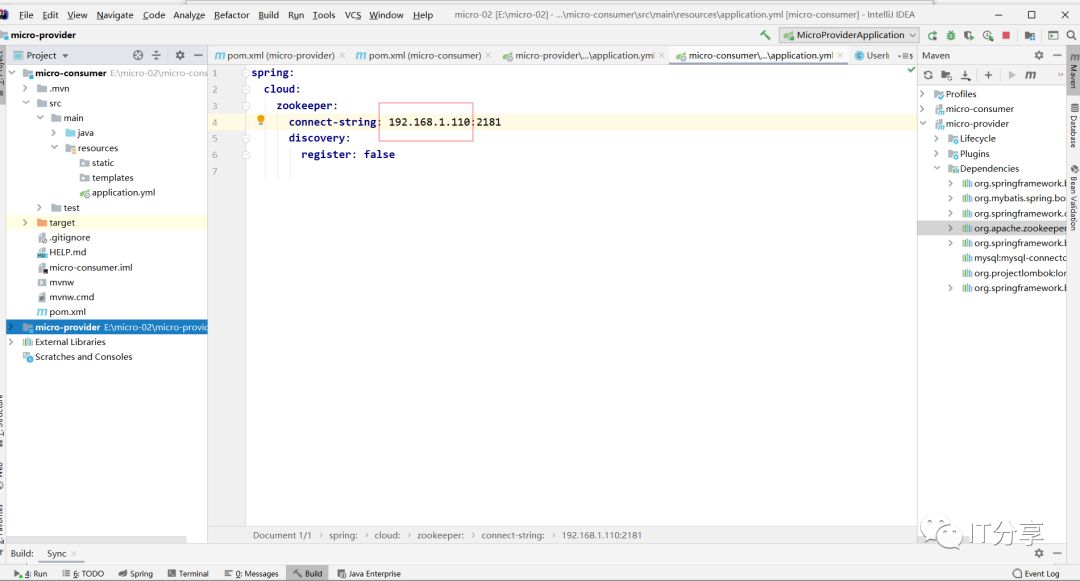This screenshot has width=1080, height=581.
Task: Click the yellow intention light bulb on line 4
Action: [260, 120]
